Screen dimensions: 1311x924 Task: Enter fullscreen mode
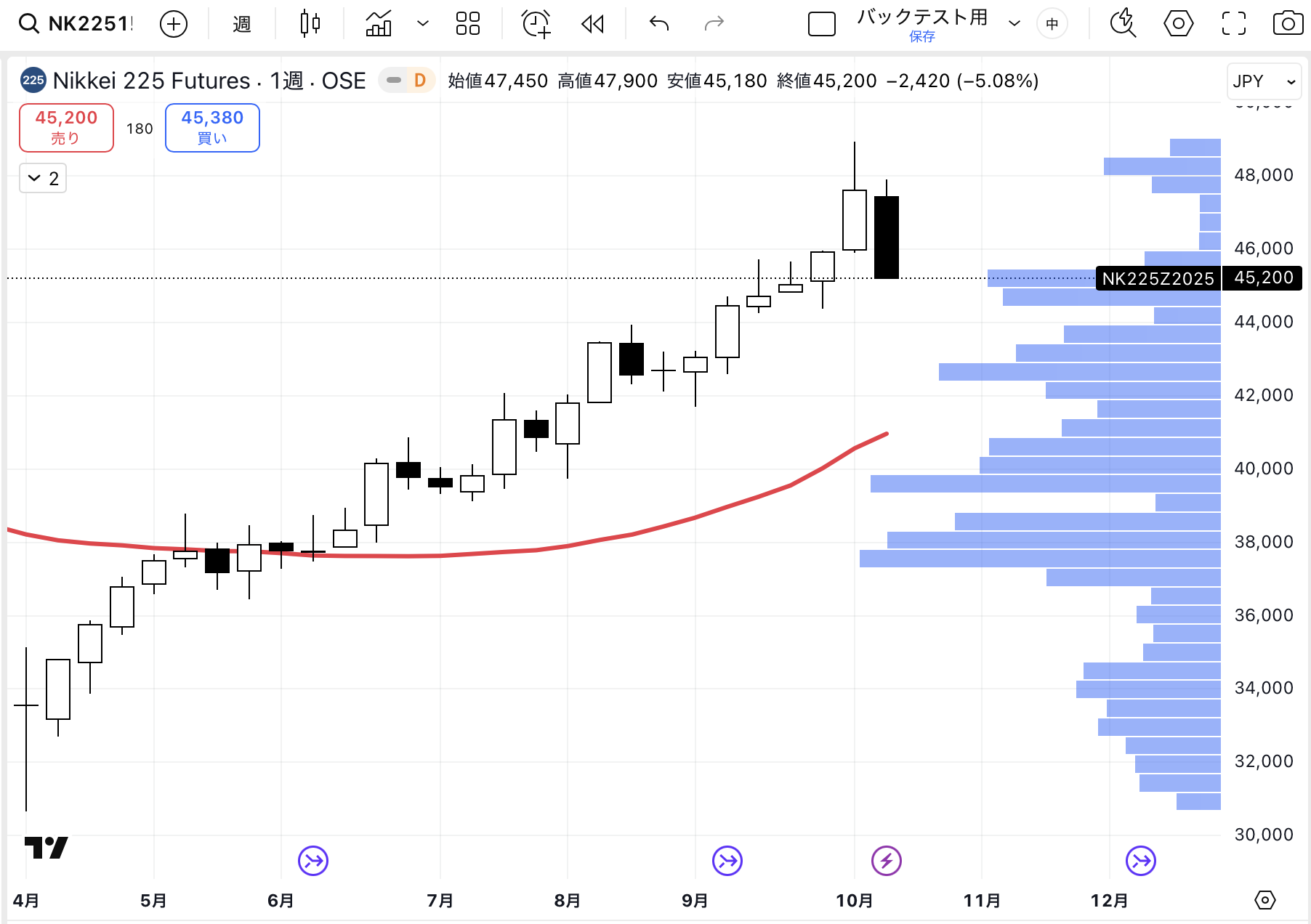(x=1233, y=24)
